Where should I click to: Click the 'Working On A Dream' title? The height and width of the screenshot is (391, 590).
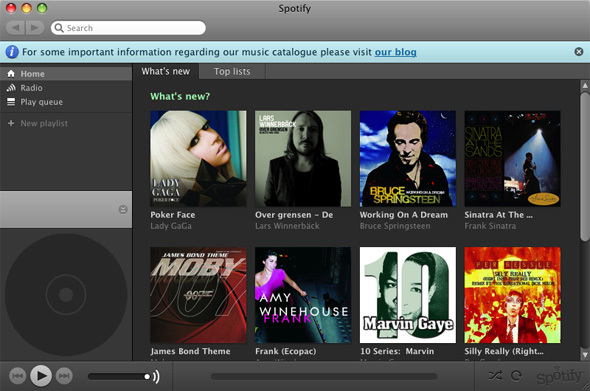tap(404, 215)
